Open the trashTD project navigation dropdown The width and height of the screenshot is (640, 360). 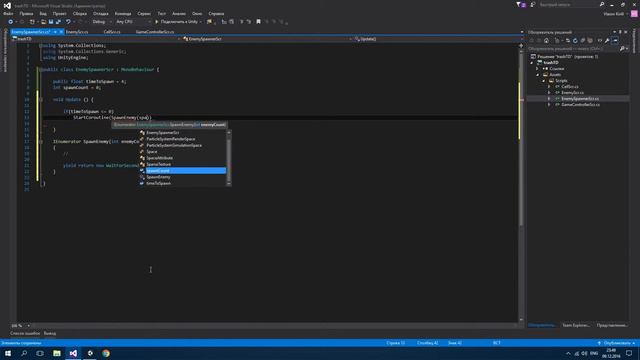click(x=96, y=39)
